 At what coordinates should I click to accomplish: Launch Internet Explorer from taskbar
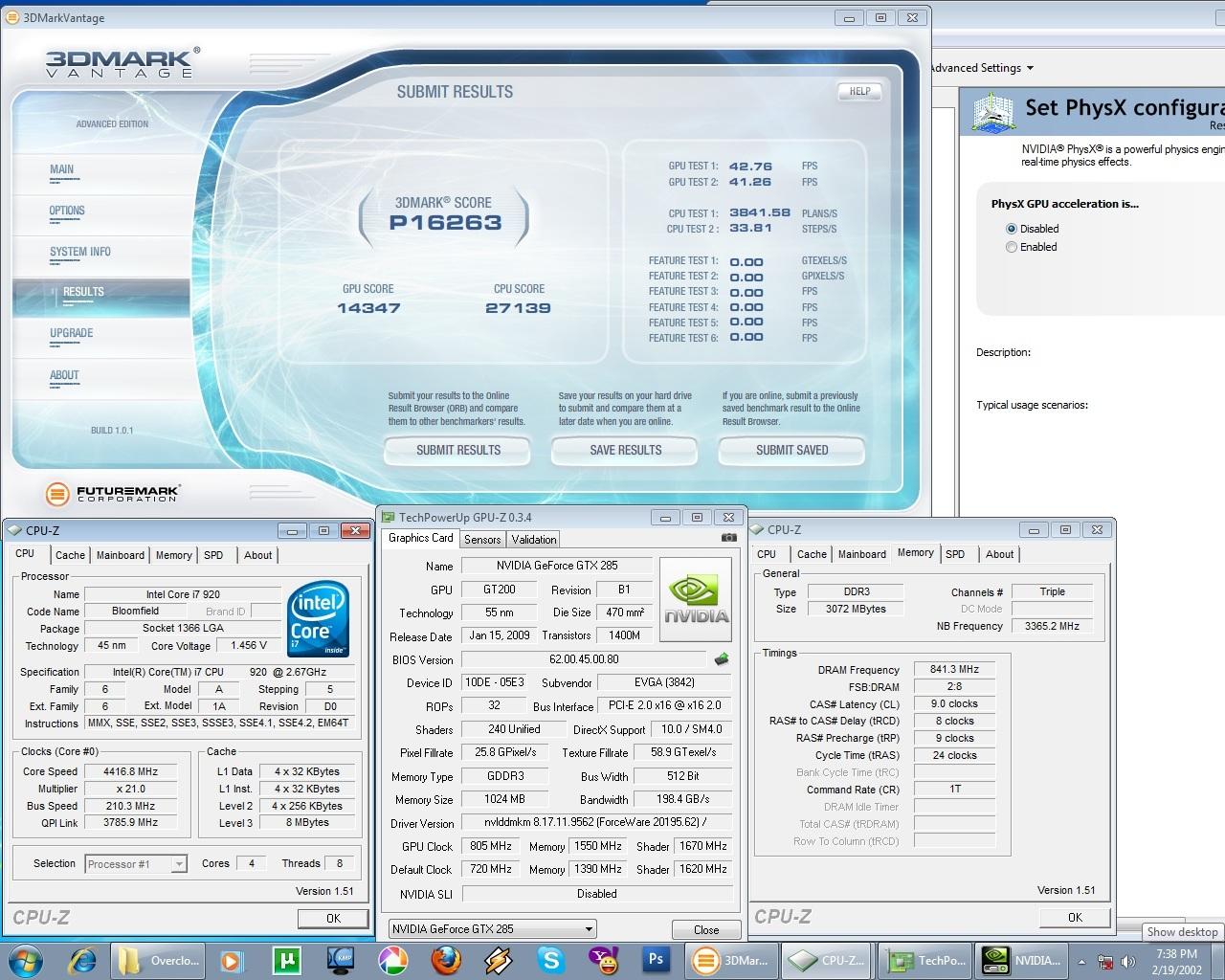point(83,960)
